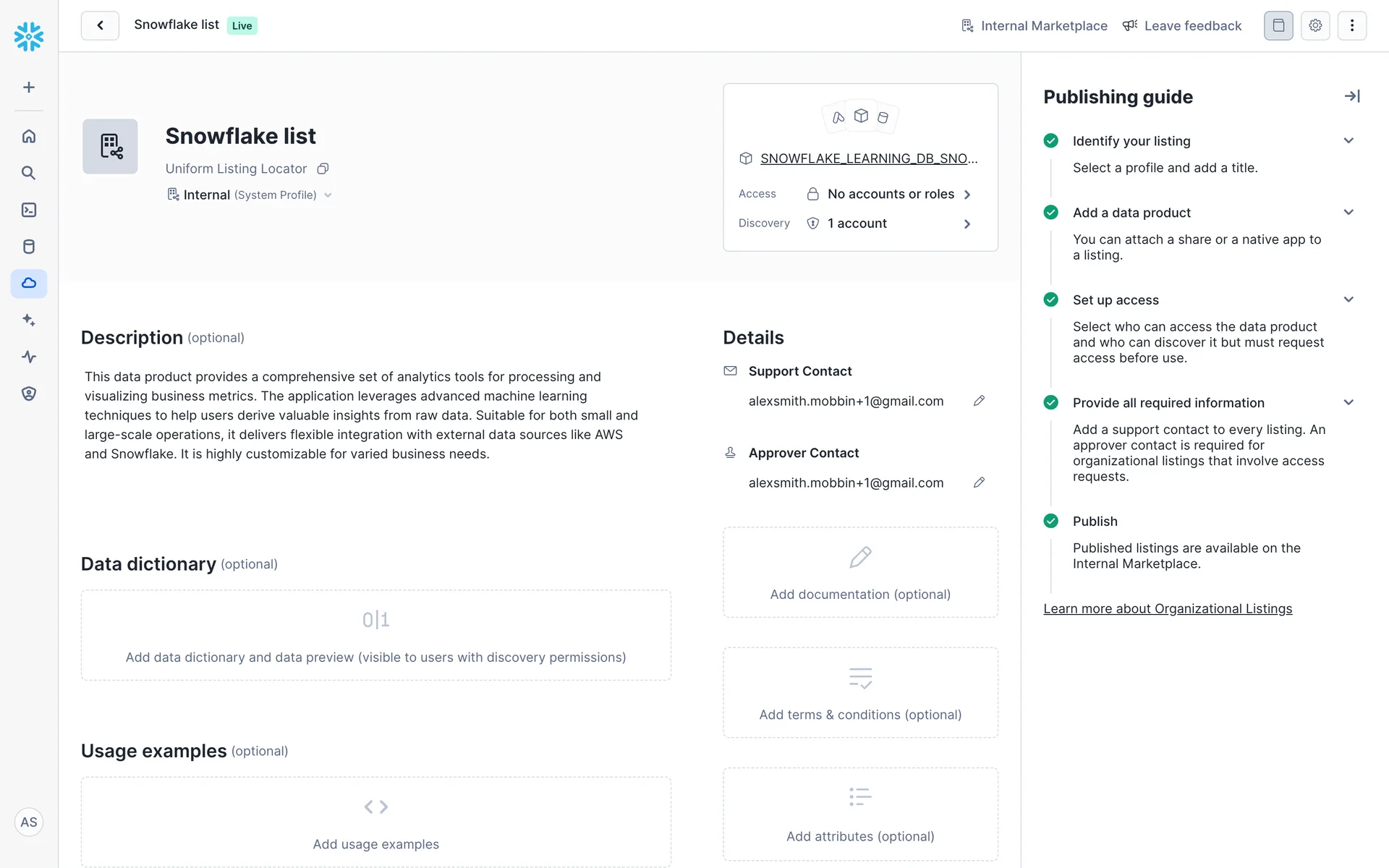
Task: Click the plus create icon in sidebar
Action: click(x=29, y=88)
